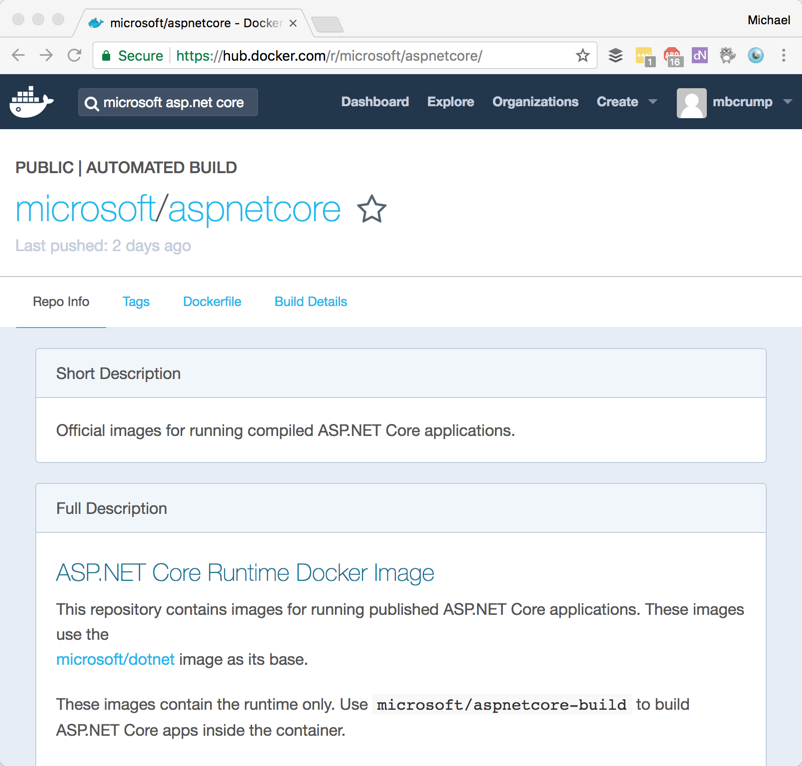
Task: Click the Michael profile name in Chrome
Action: point(769,20)
